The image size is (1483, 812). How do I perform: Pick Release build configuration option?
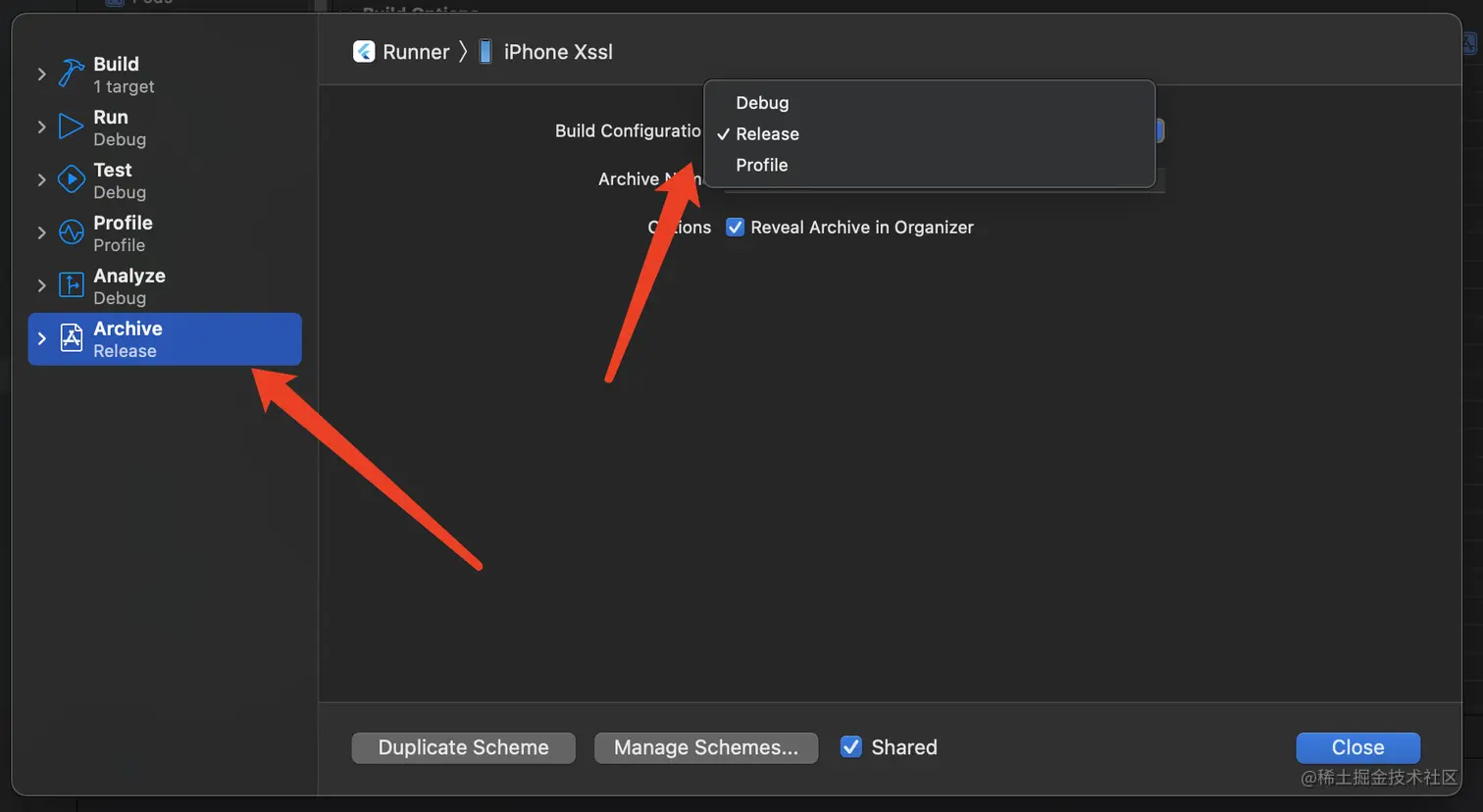coord(767,134)
